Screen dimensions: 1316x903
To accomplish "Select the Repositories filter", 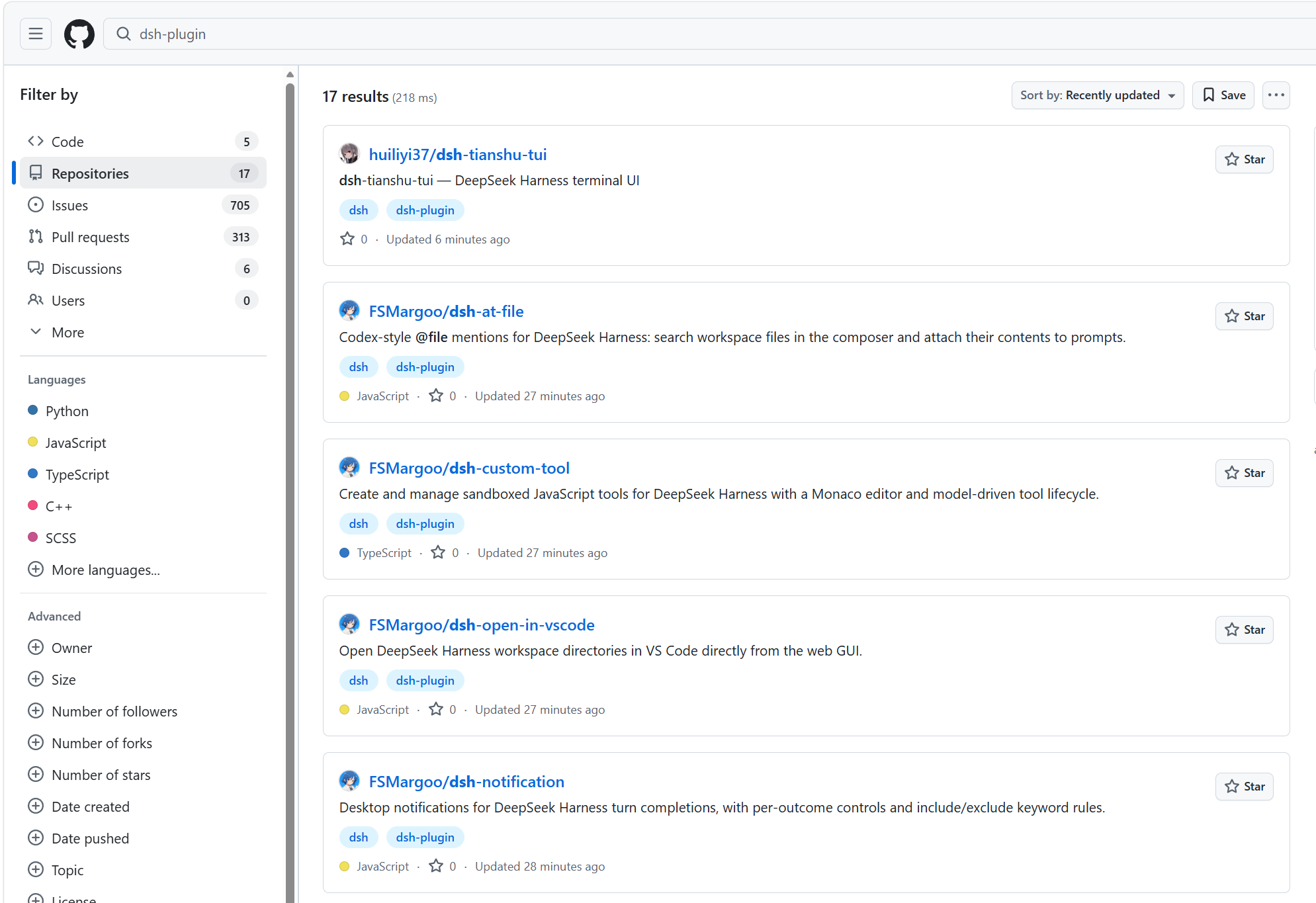I will (143, 173).
